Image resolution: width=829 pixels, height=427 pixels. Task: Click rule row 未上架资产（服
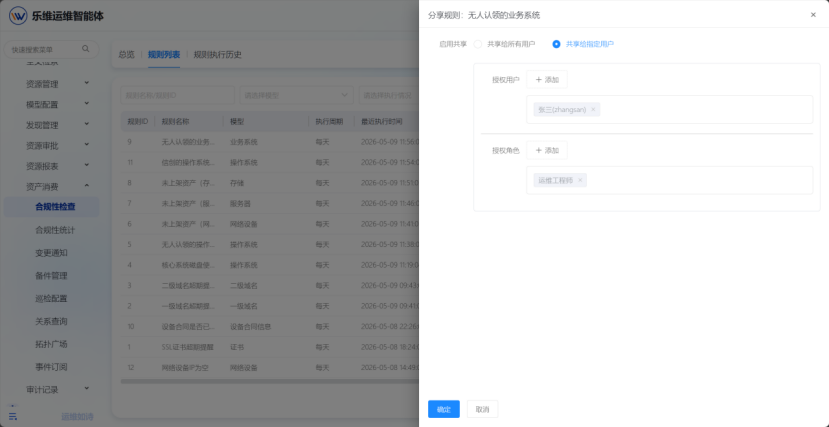[x=270, y=203]
